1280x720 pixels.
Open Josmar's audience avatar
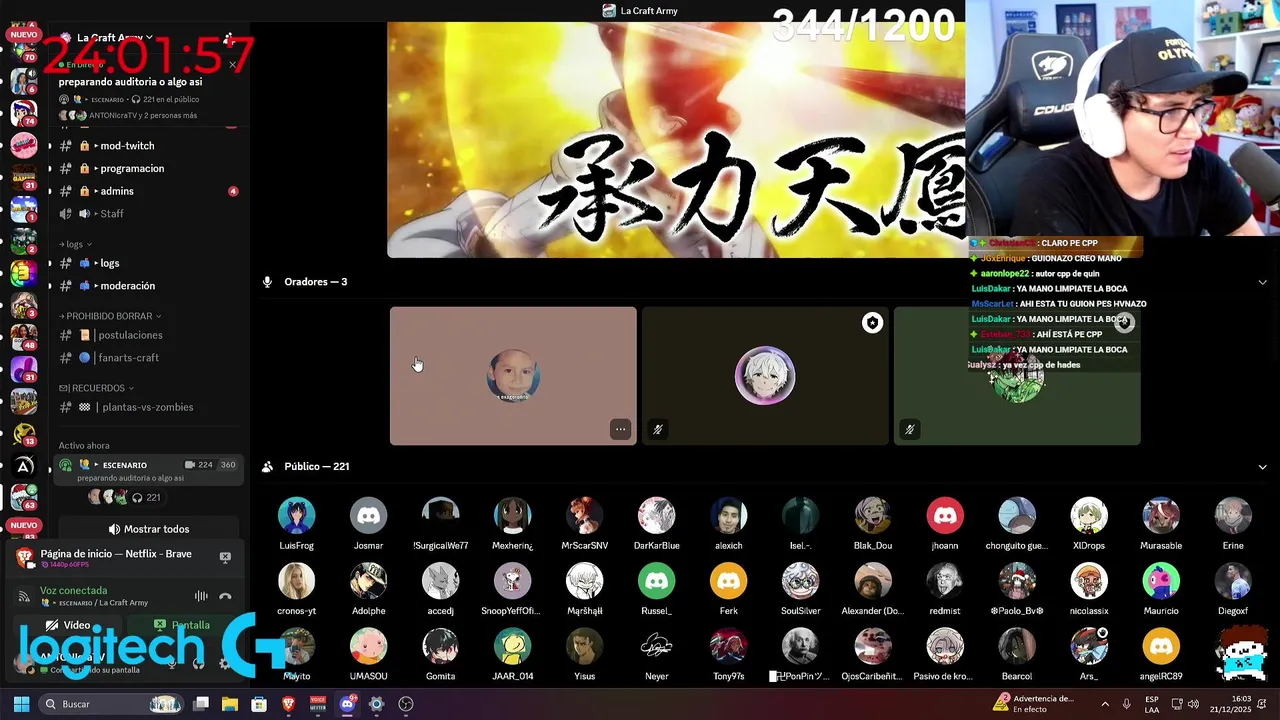coord(368,516)
